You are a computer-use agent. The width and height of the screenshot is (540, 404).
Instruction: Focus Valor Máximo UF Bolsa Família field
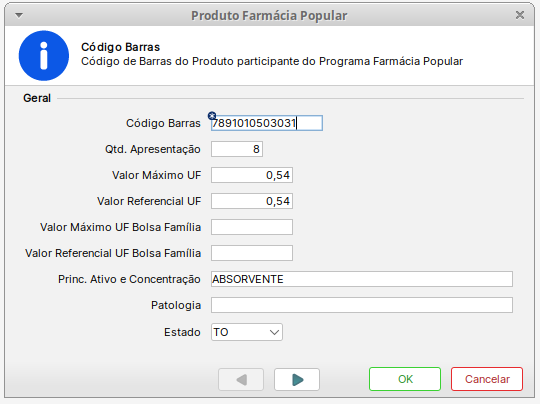click(x=252, y=227)
